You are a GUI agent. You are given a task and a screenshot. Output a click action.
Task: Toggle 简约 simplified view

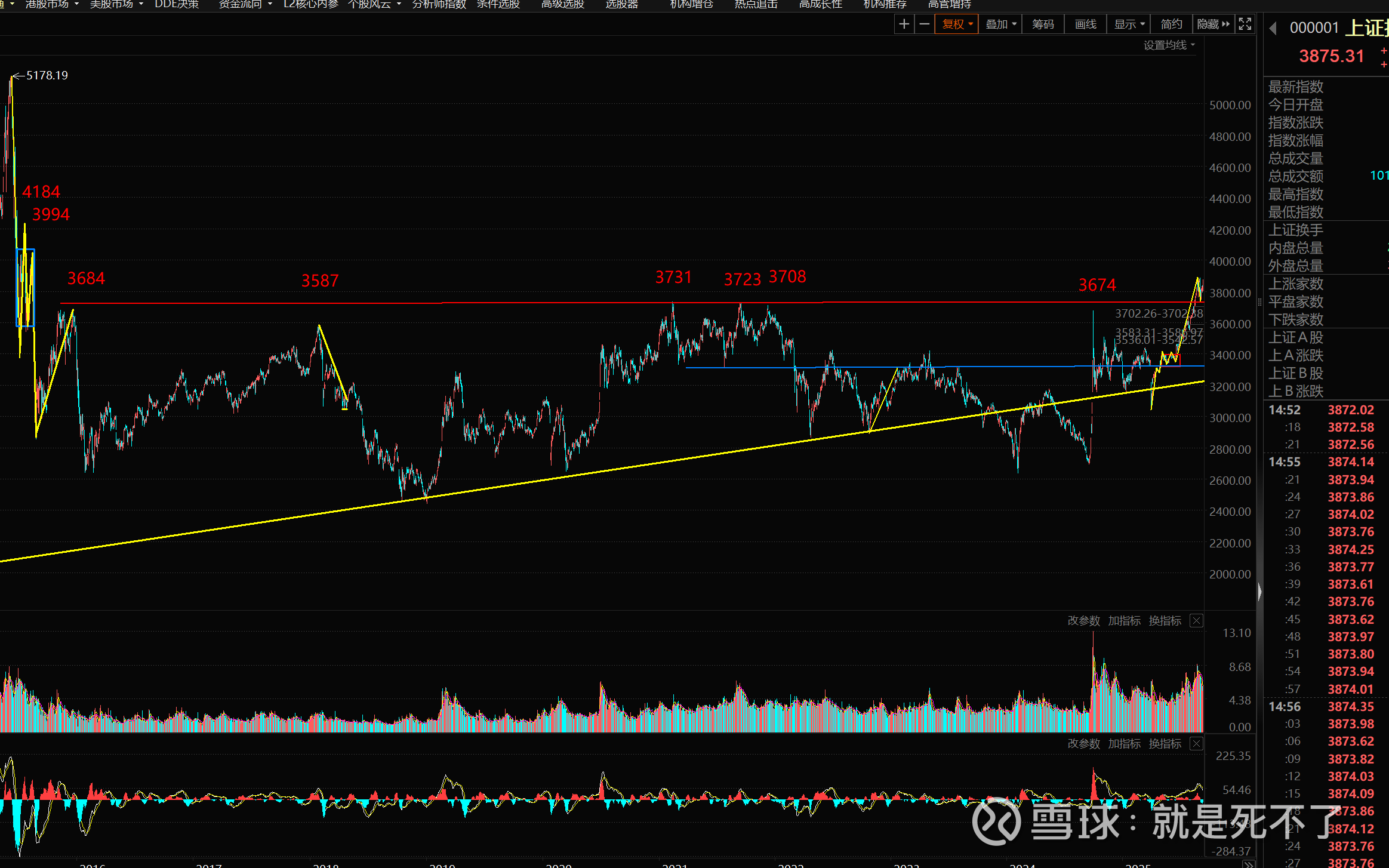pos(1171,24)
